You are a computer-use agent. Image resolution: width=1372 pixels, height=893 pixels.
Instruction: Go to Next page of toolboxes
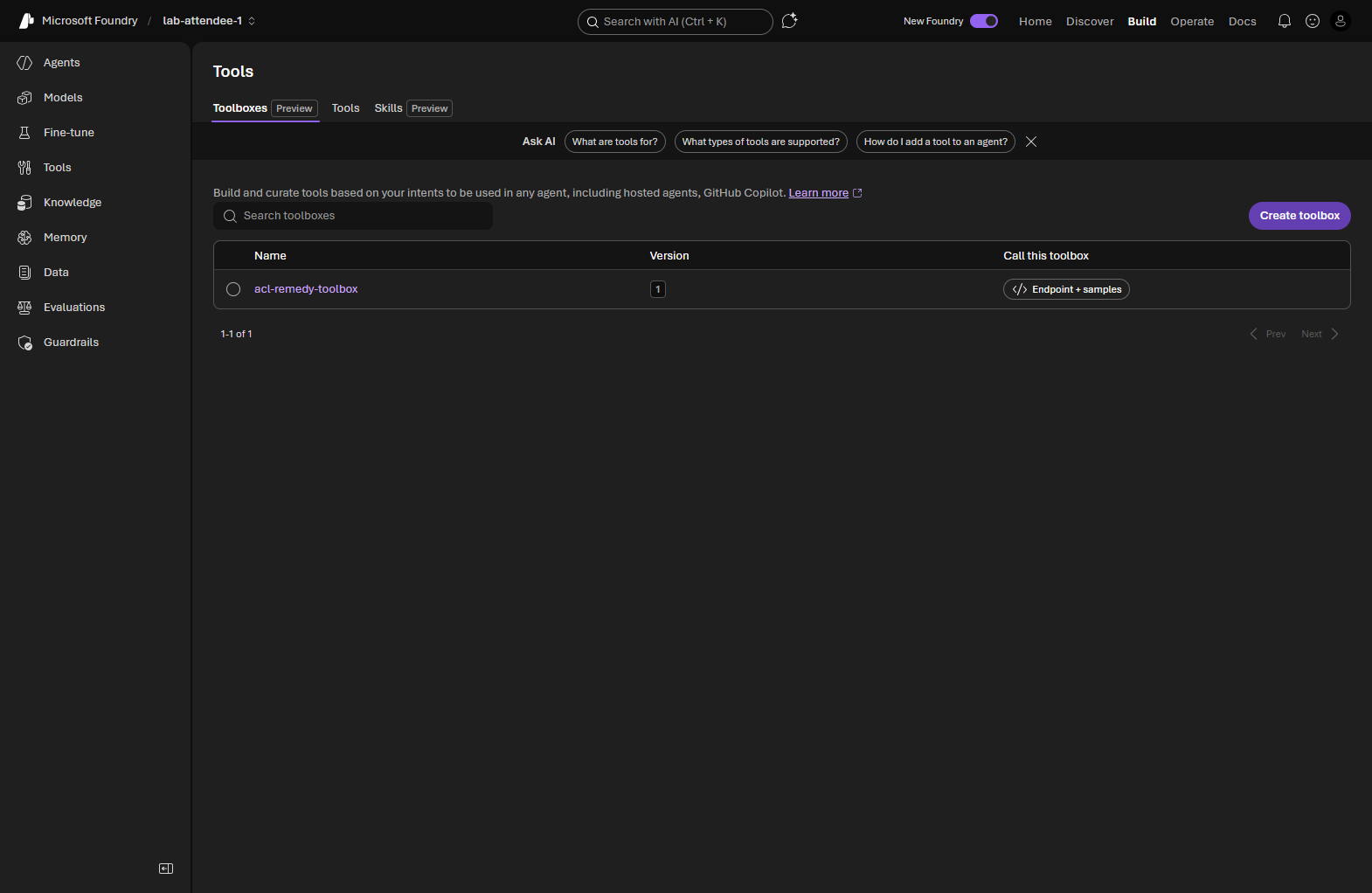tap(1320, 334)
